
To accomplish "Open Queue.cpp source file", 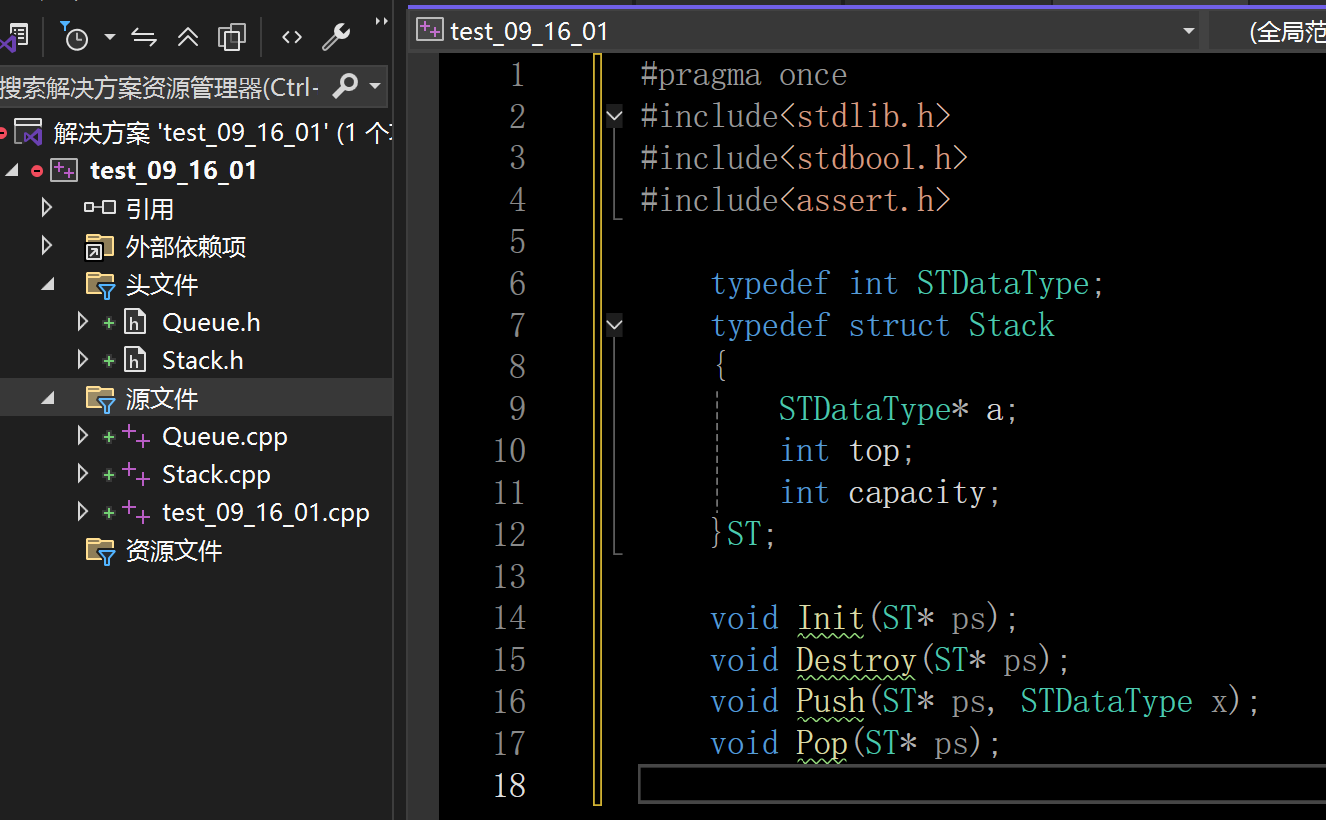I will pyautogui.click(x=225, y=437).
